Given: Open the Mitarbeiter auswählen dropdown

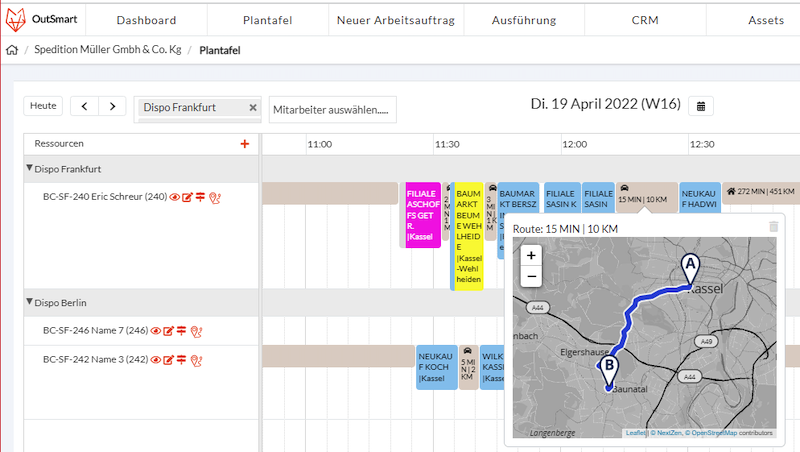Looking at the screenshot, I should pos(332,110).
